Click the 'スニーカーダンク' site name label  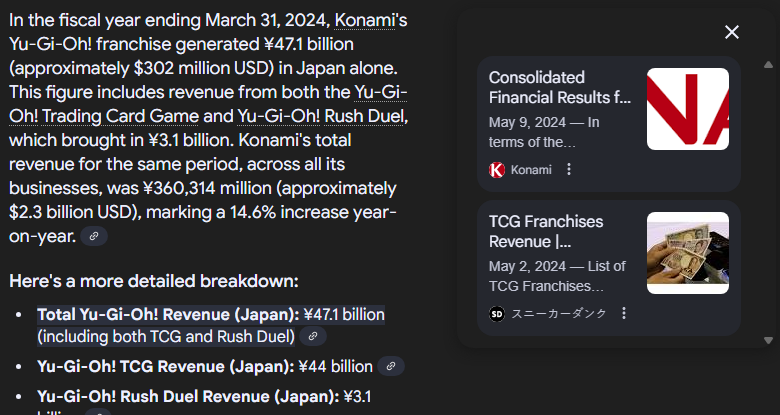click(x=559, y=313)
